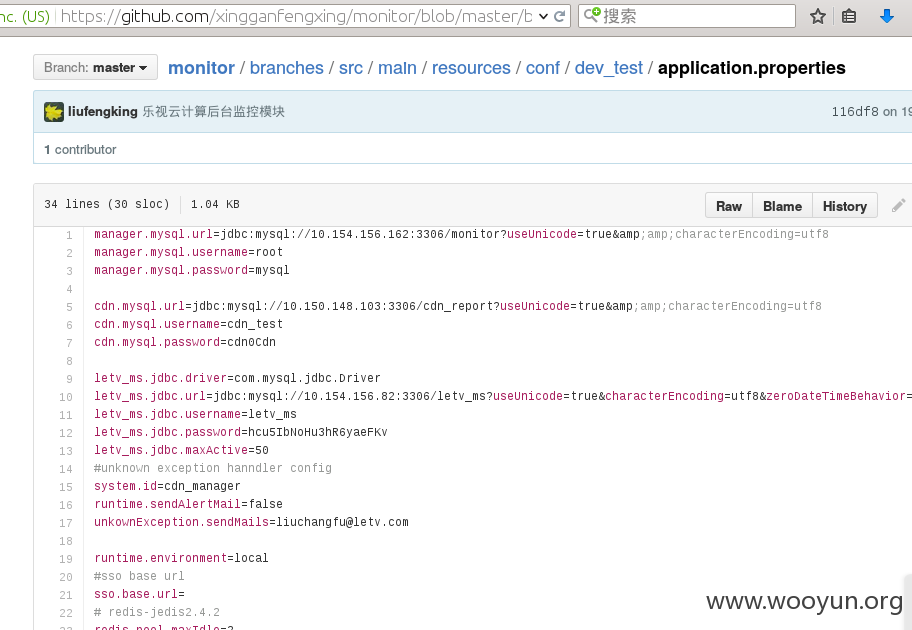Image resolution: width=912 pixels, height=630 pixels.
Task: Click the letv_ms.jdbc.username=letv_ms line
Action: coord(195,414)
